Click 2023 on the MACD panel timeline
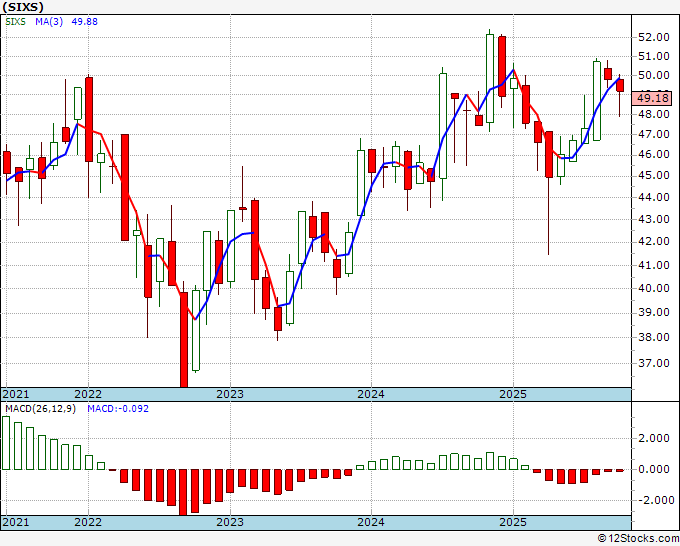680x546 pixels. click(x=230, y=522)
